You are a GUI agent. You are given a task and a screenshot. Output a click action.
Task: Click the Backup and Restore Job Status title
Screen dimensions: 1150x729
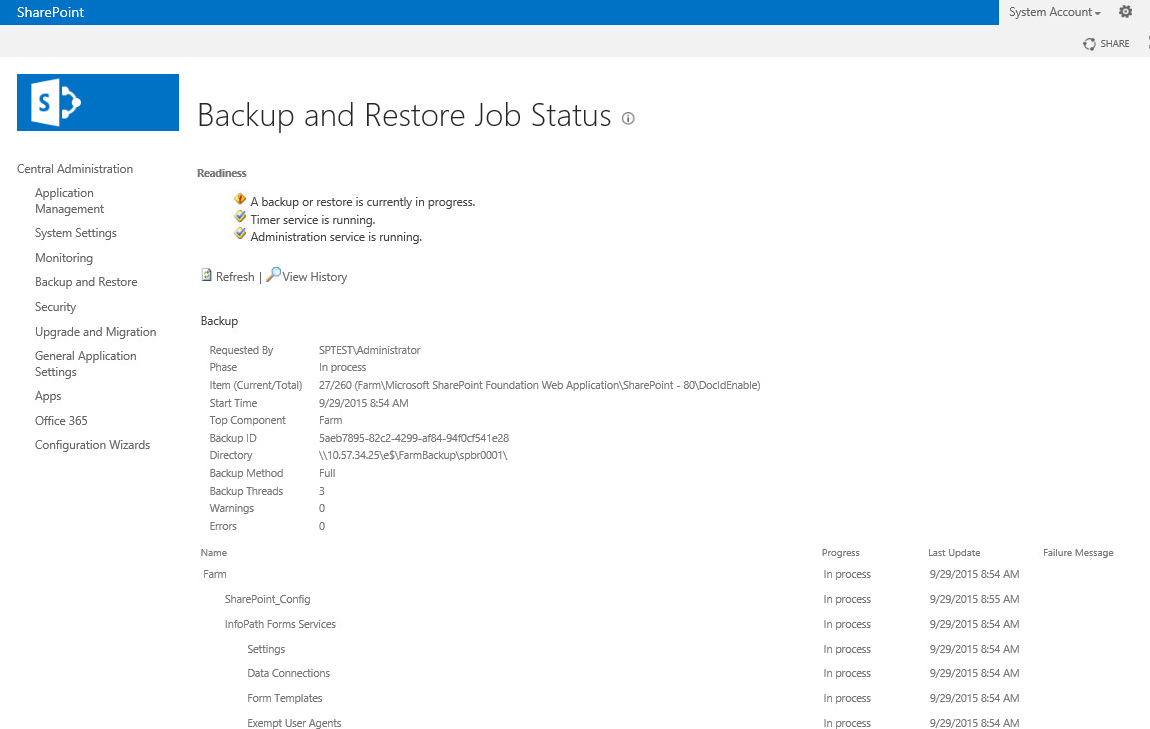(404, 115)
